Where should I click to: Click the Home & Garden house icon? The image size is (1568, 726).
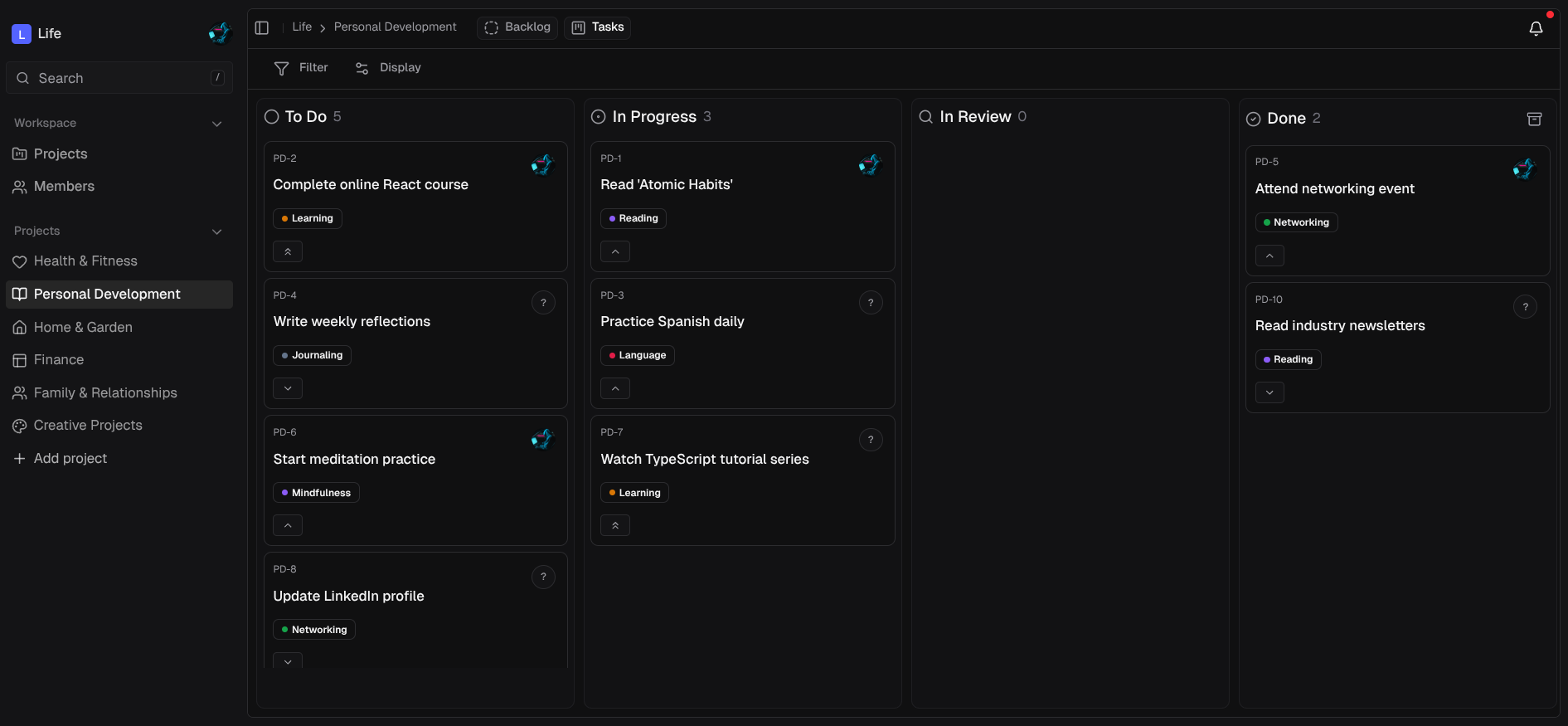(20, 328)
